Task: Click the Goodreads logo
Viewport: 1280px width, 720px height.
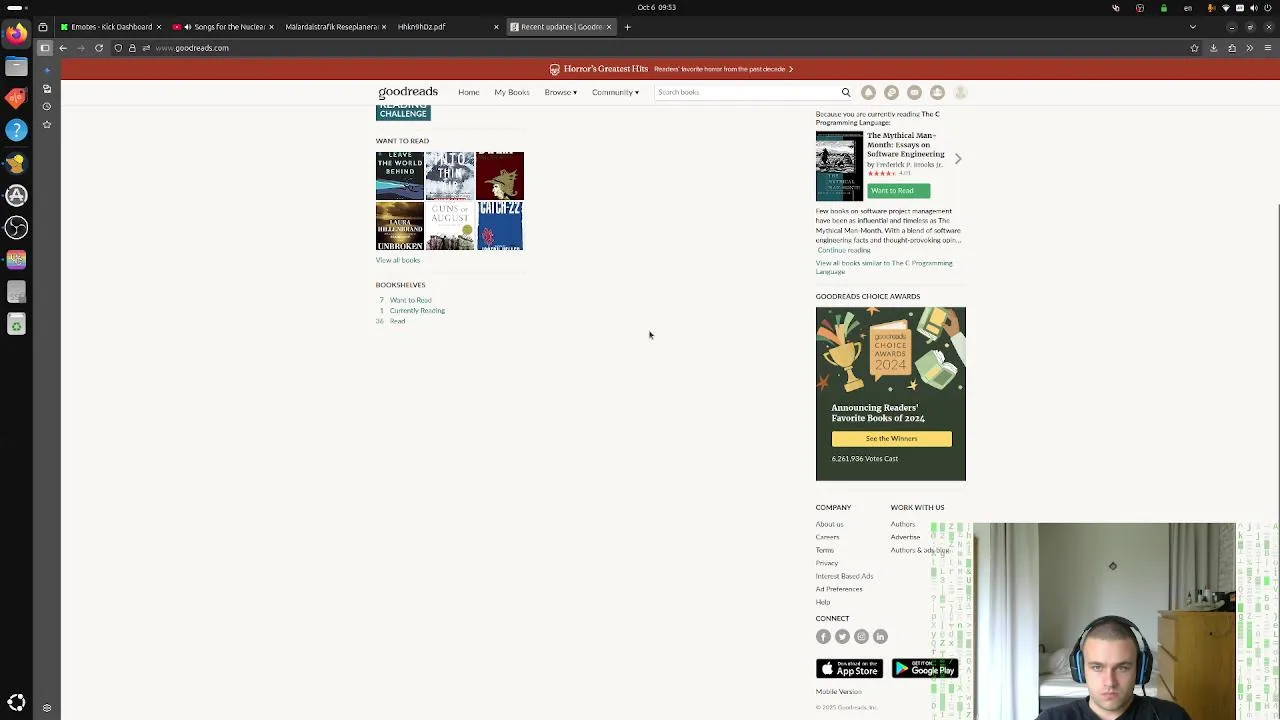Action: pyautogui.click(x=408, y=92)
